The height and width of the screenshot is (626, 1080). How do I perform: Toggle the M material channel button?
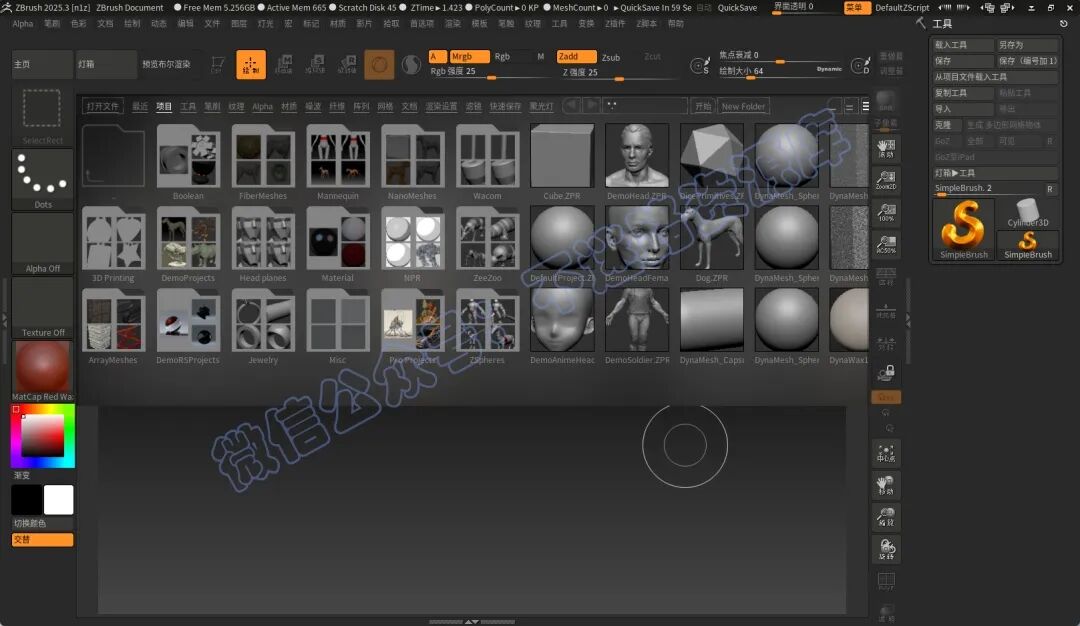(541, 56)
